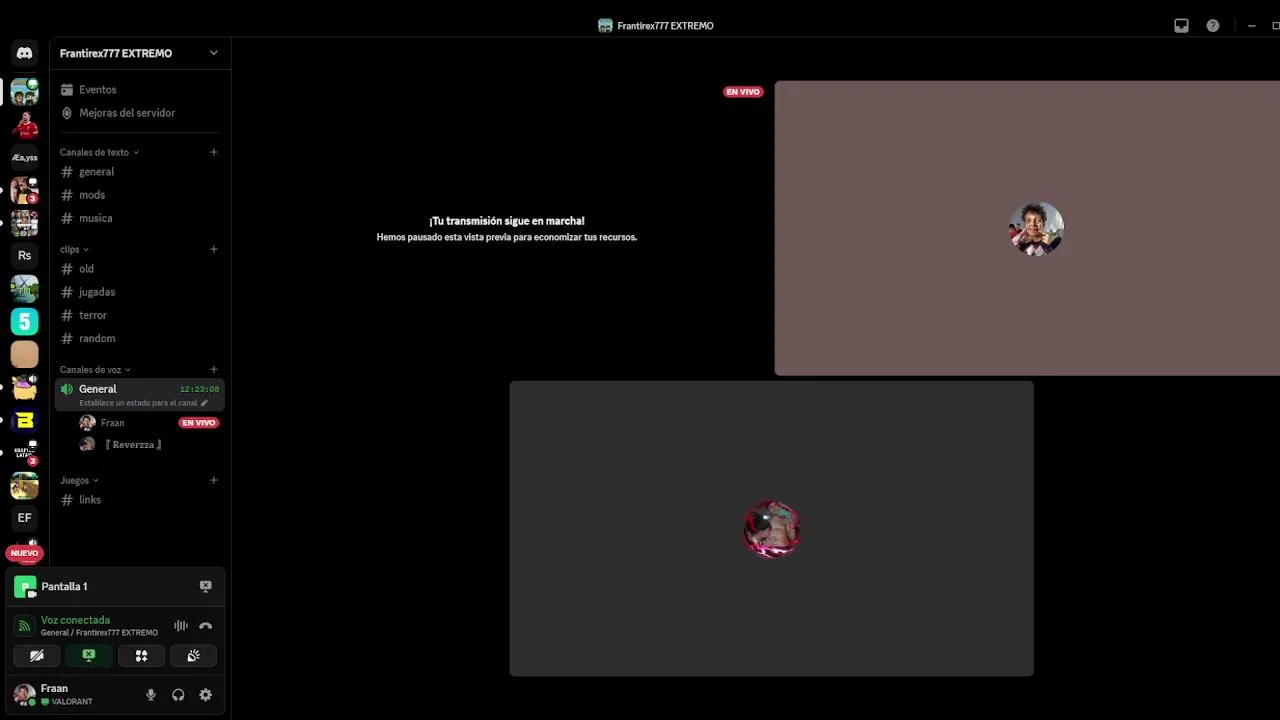
Task: Collapse the Juegos category
Action: 79,480
